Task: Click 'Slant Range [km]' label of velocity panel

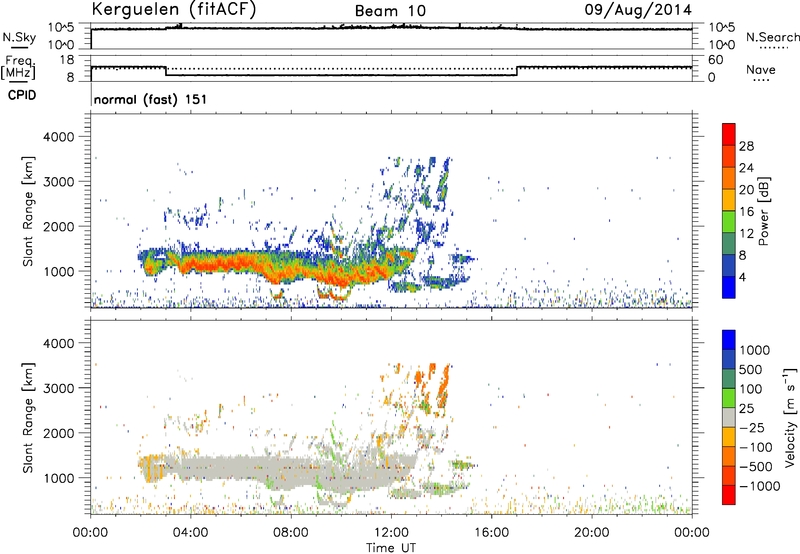Action: pos(28,418)
